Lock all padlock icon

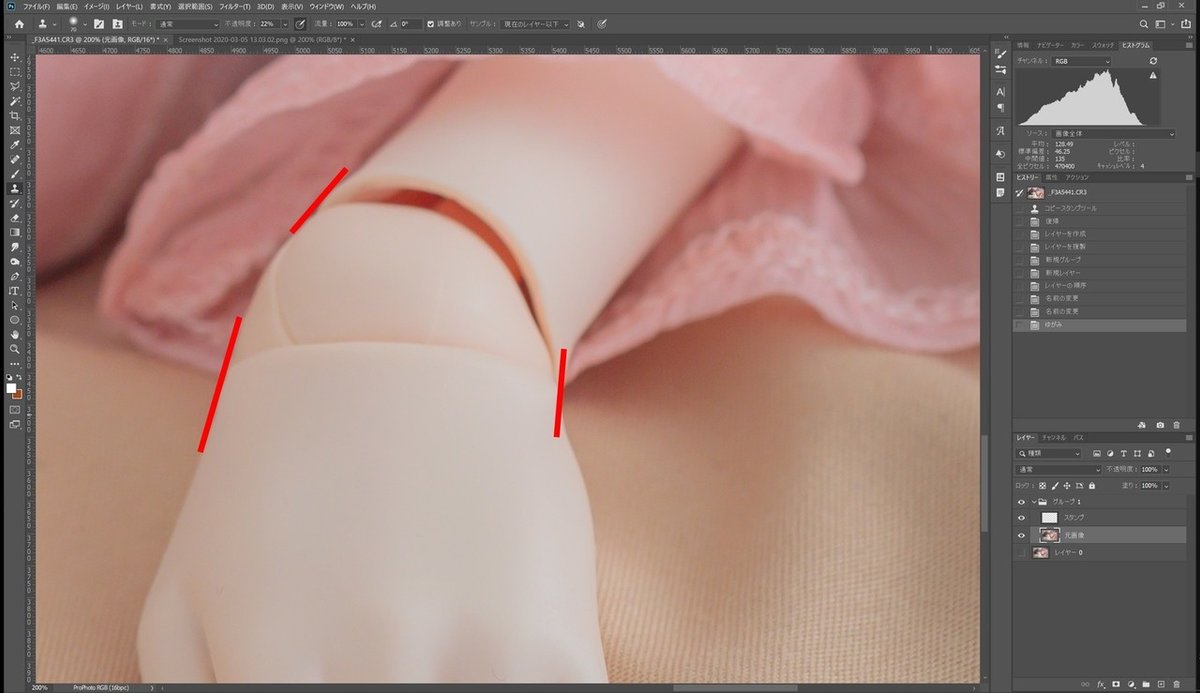coord(1091,485)
